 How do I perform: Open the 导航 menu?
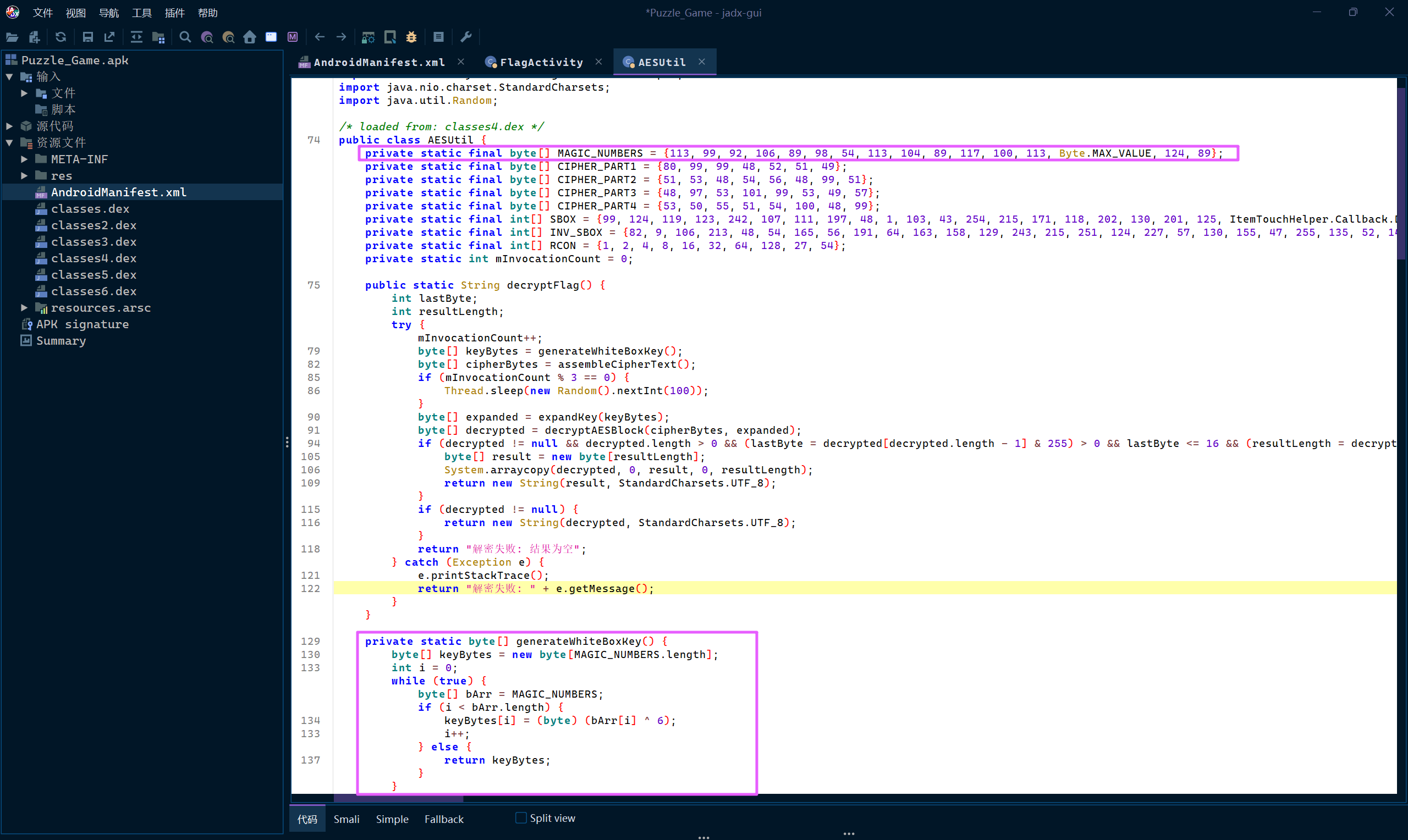109,13
